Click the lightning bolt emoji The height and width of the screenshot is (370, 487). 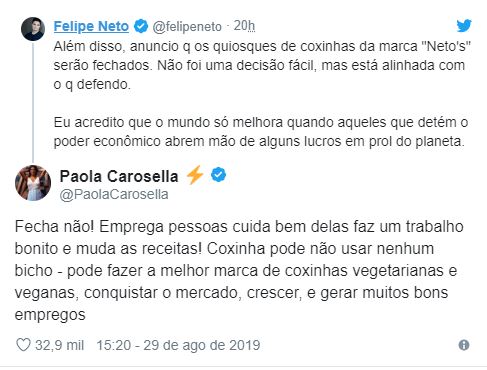(x=195, y=175)
